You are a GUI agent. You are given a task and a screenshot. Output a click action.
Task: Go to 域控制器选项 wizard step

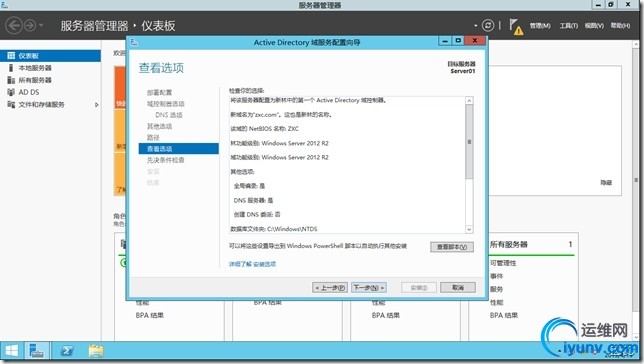pos(166,104)
